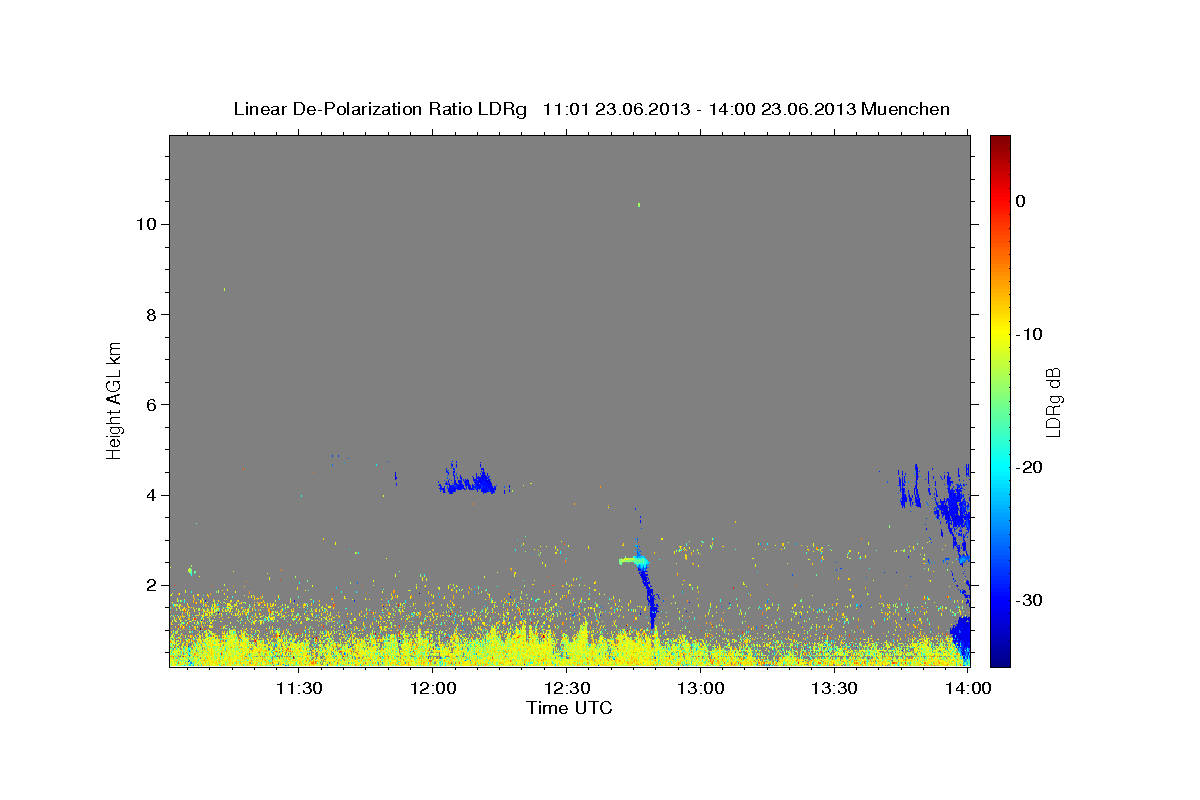Click the height tick label 10
Viewport: 1200px width, 800px height.
click(146, 224)
